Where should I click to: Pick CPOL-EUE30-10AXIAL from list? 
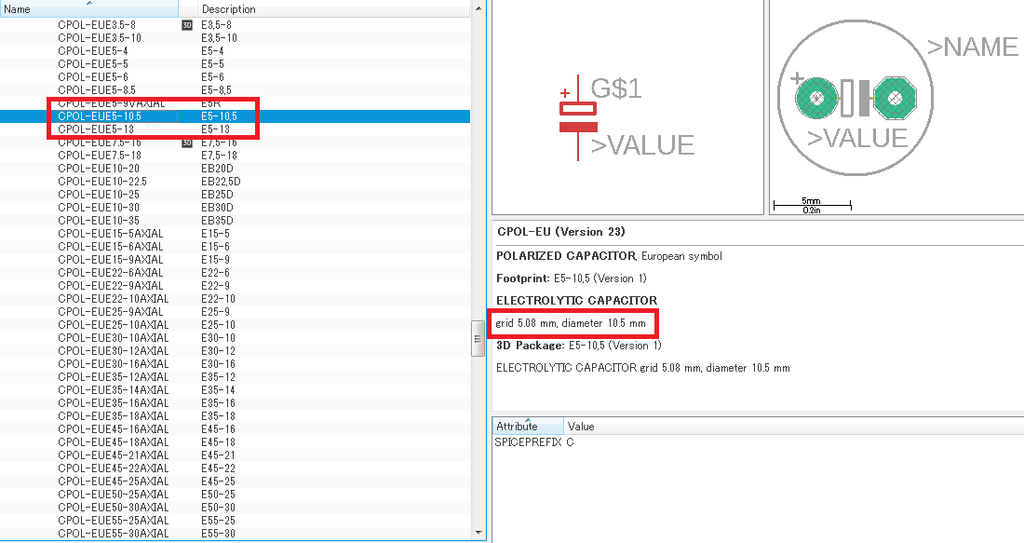[113, 338]
